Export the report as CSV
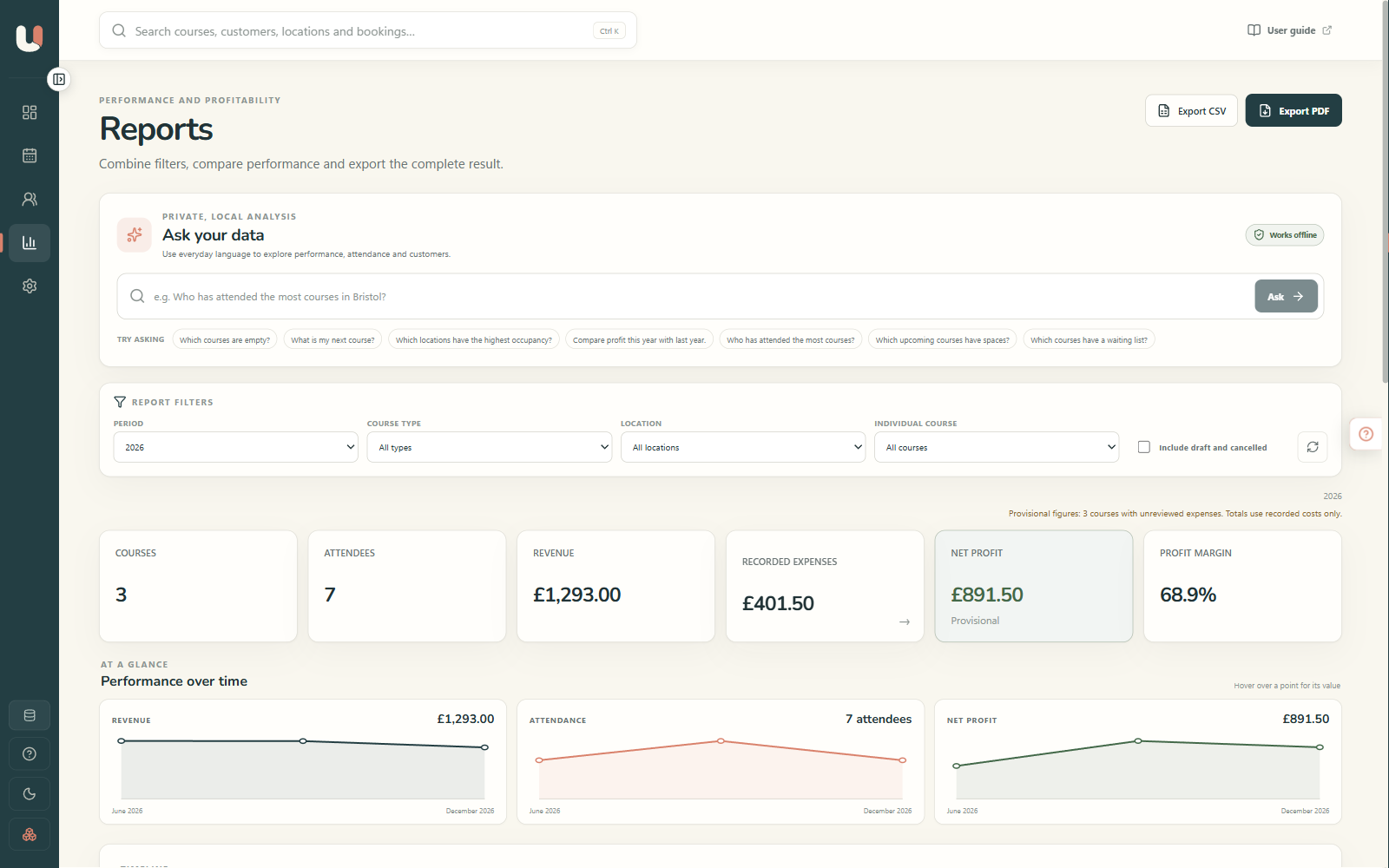The height and width of the screenshot is (868, 1389). (x=1191, y=111)
